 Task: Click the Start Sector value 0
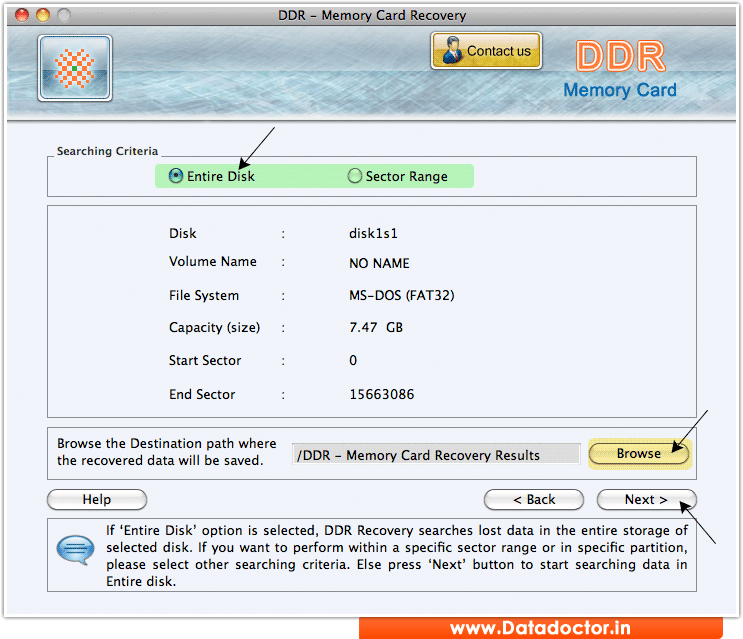(x=353, y=360)
